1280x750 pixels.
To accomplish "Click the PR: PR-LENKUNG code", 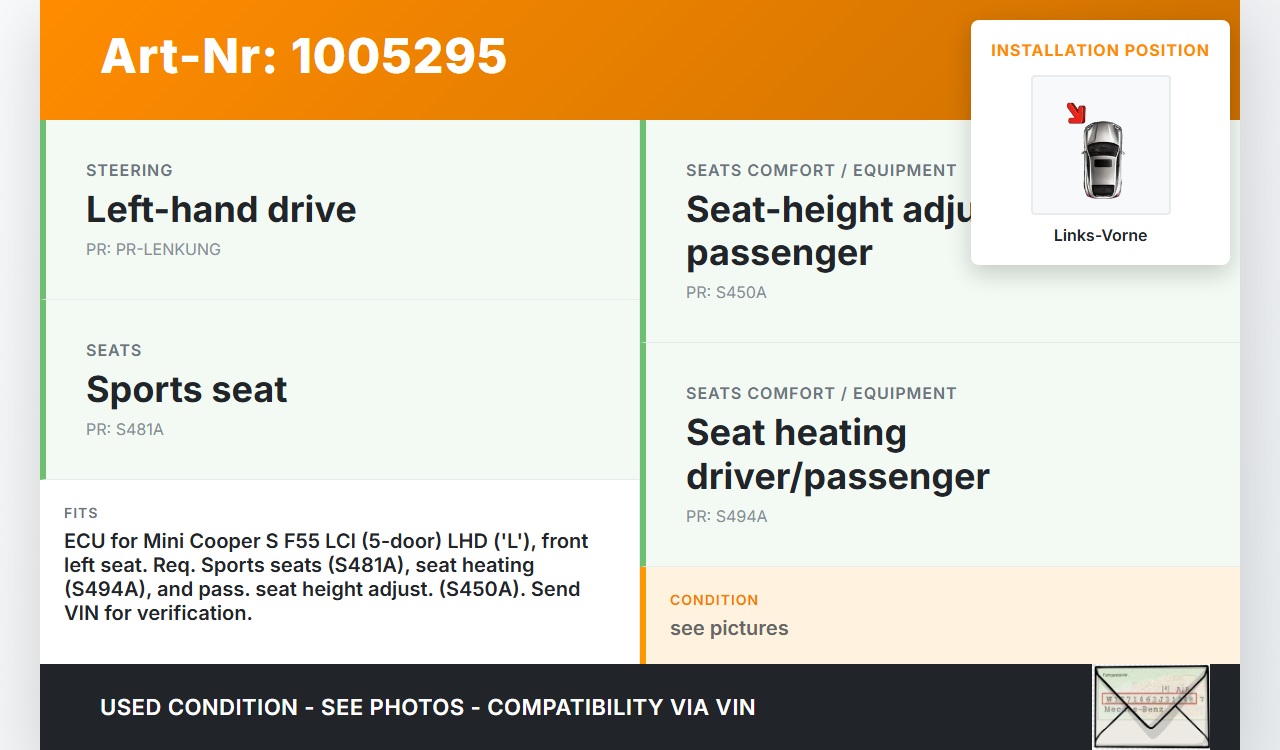I will tap(153, 249).
